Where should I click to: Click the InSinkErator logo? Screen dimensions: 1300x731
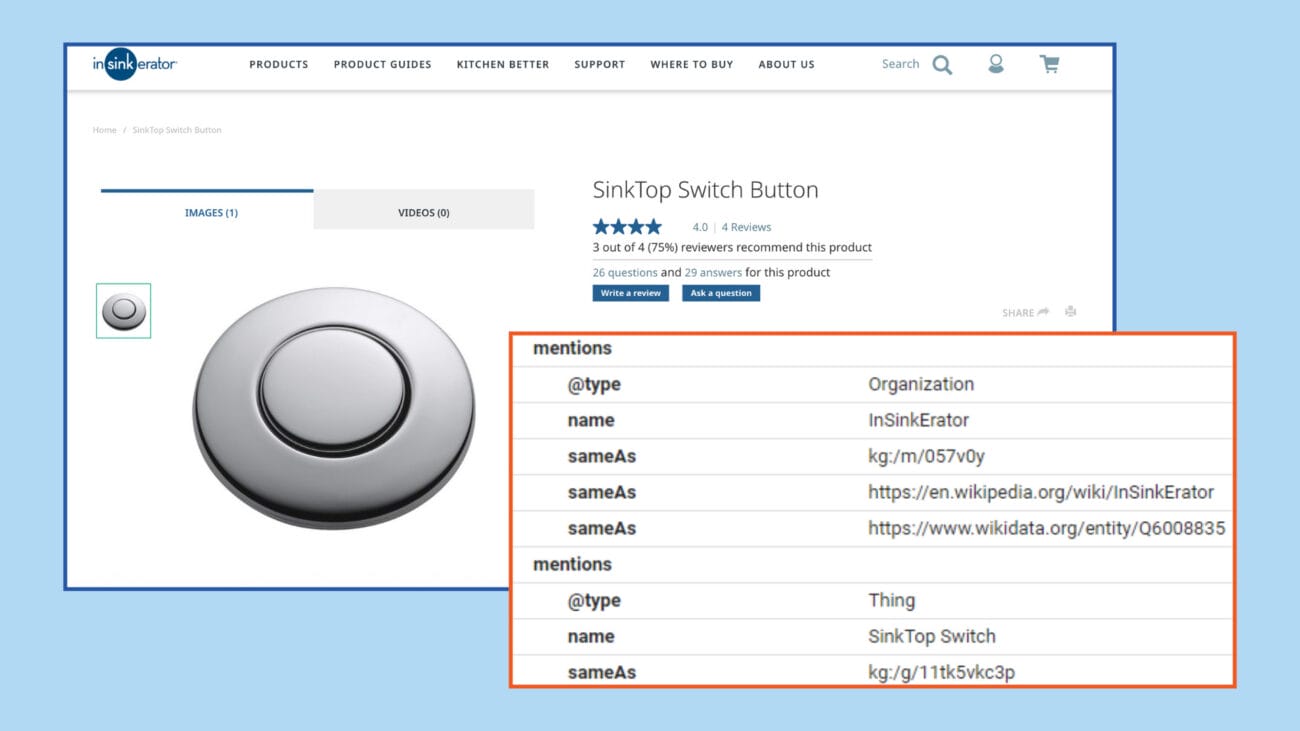pos(133,63)
